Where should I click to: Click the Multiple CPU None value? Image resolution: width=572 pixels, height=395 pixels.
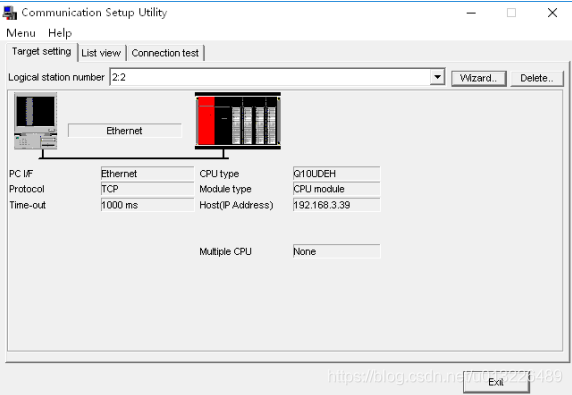coord(336,251)
